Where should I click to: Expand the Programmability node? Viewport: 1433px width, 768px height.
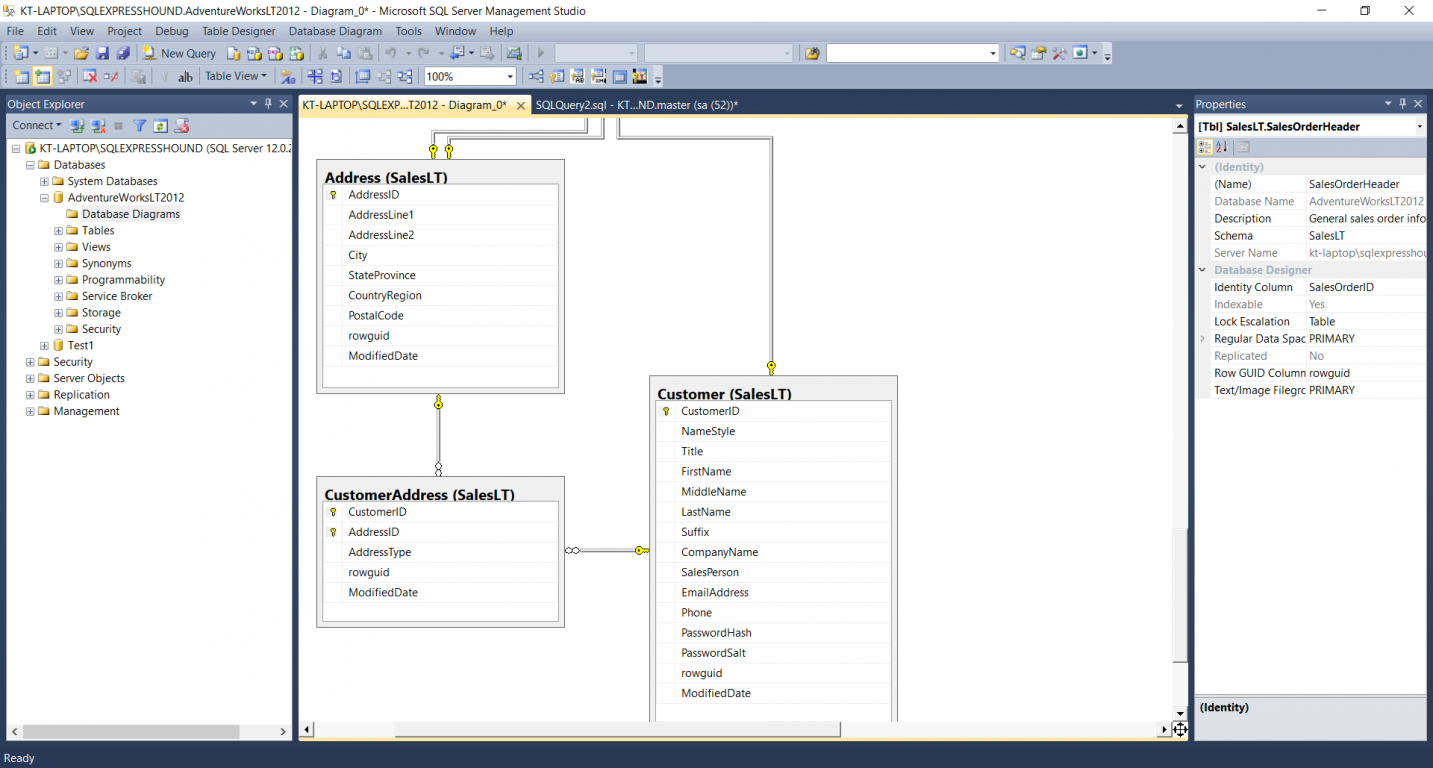point(58,280)
